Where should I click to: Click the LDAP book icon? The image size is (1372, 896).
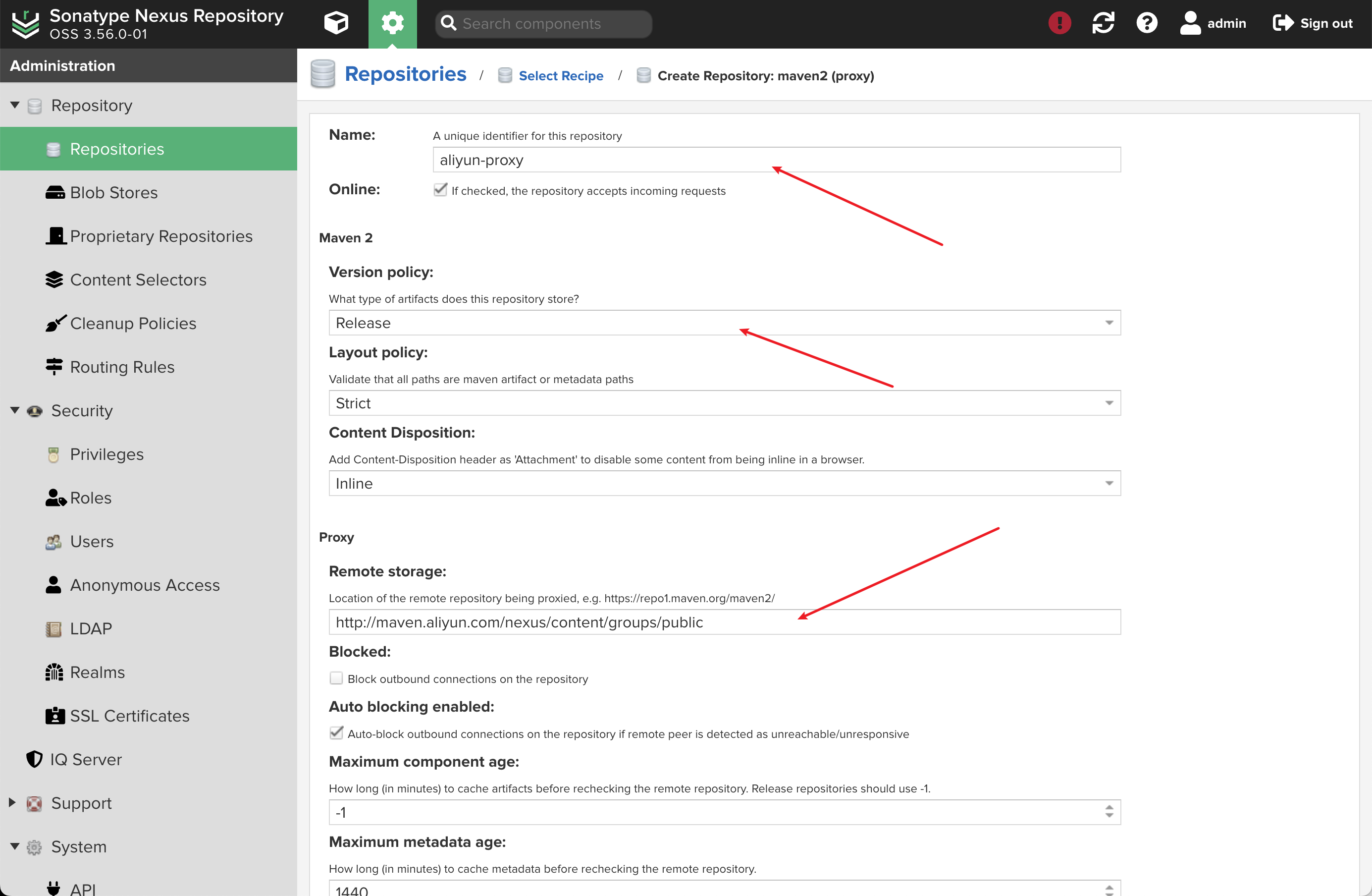click(53, 629)
